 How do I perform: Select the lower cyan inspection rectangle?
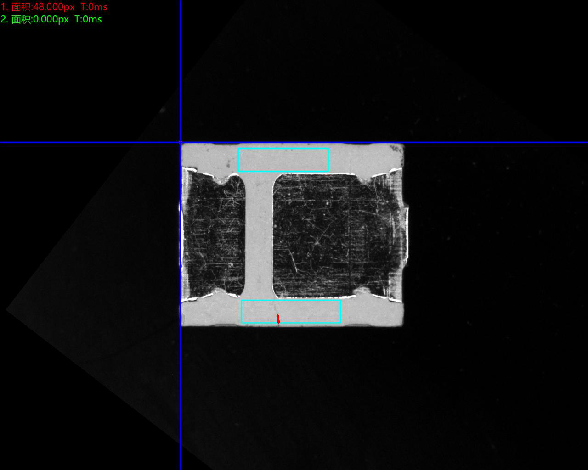click(291, 312)
